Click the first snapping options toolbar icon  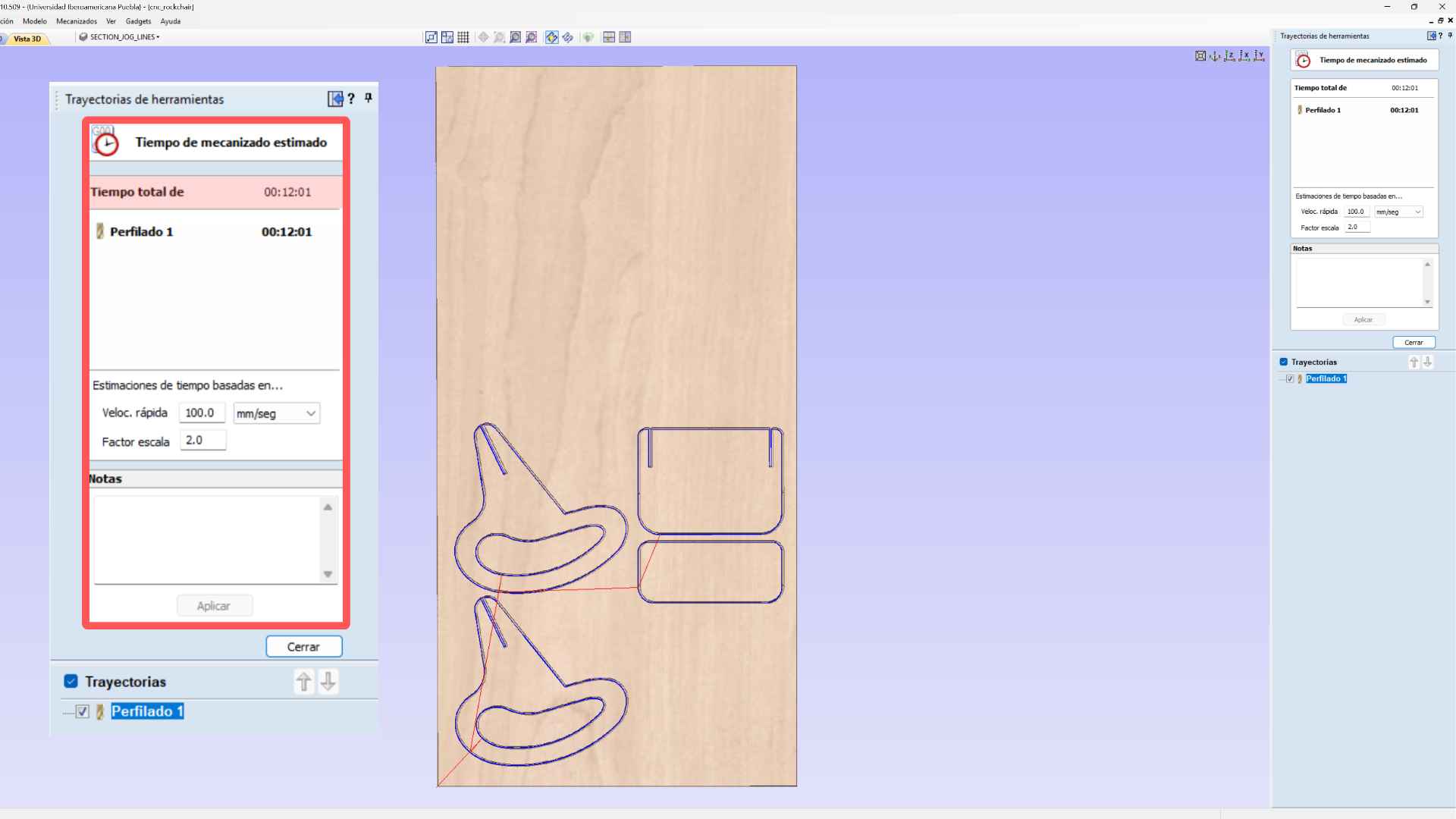431,37
